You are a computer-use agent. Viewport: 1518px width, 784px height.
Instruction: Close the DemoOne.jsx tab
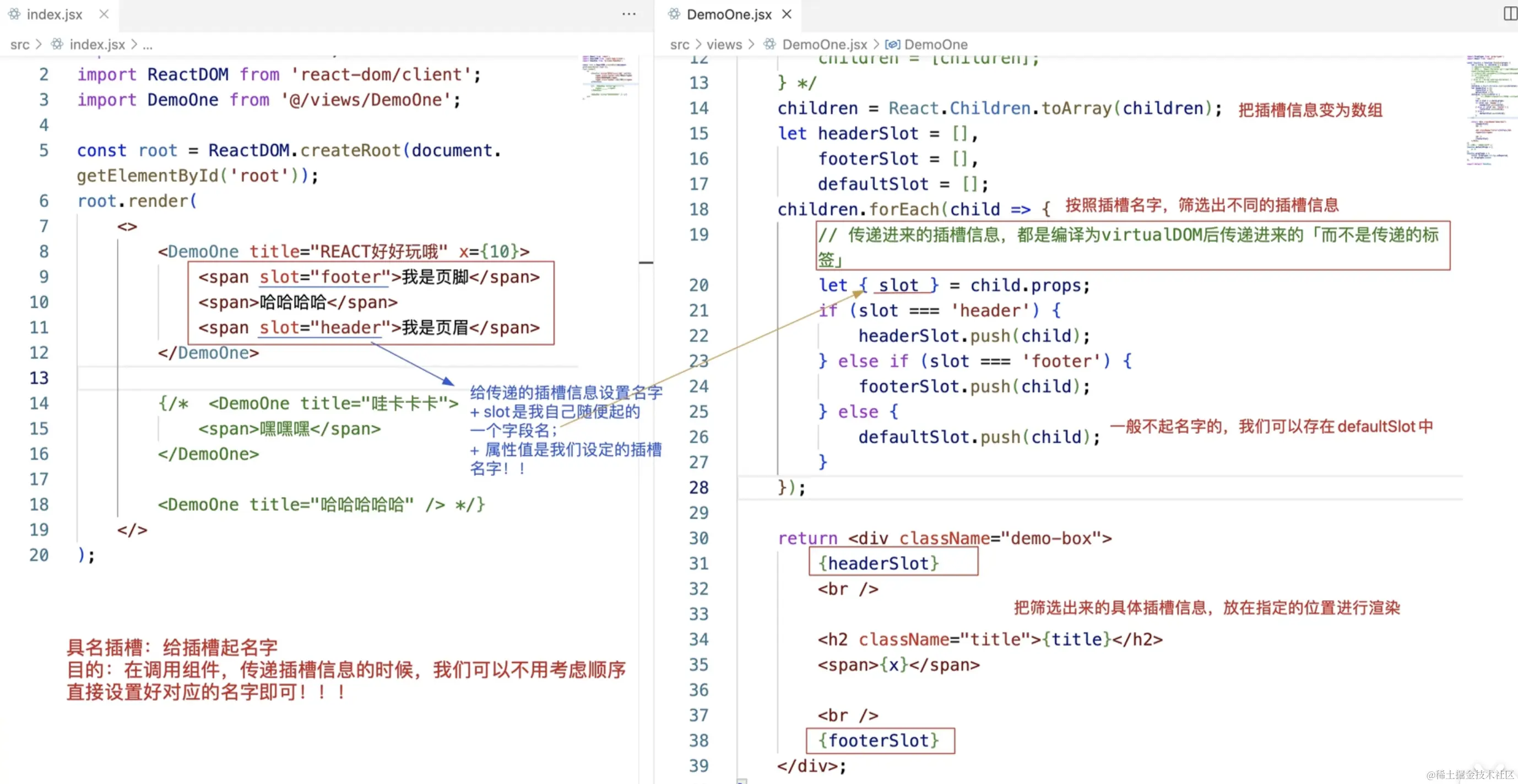(x=787, y=14)
